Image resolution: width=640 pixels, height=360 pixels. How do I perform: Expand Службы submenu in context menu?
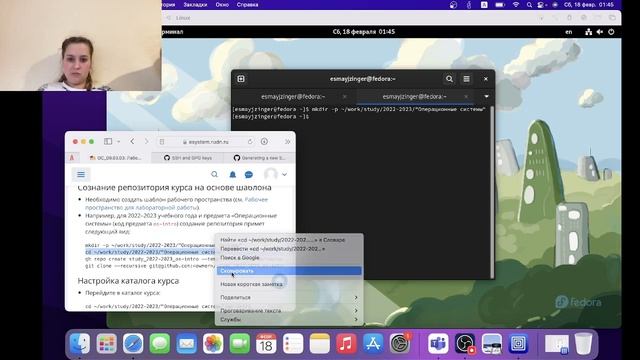pos(289,320)
